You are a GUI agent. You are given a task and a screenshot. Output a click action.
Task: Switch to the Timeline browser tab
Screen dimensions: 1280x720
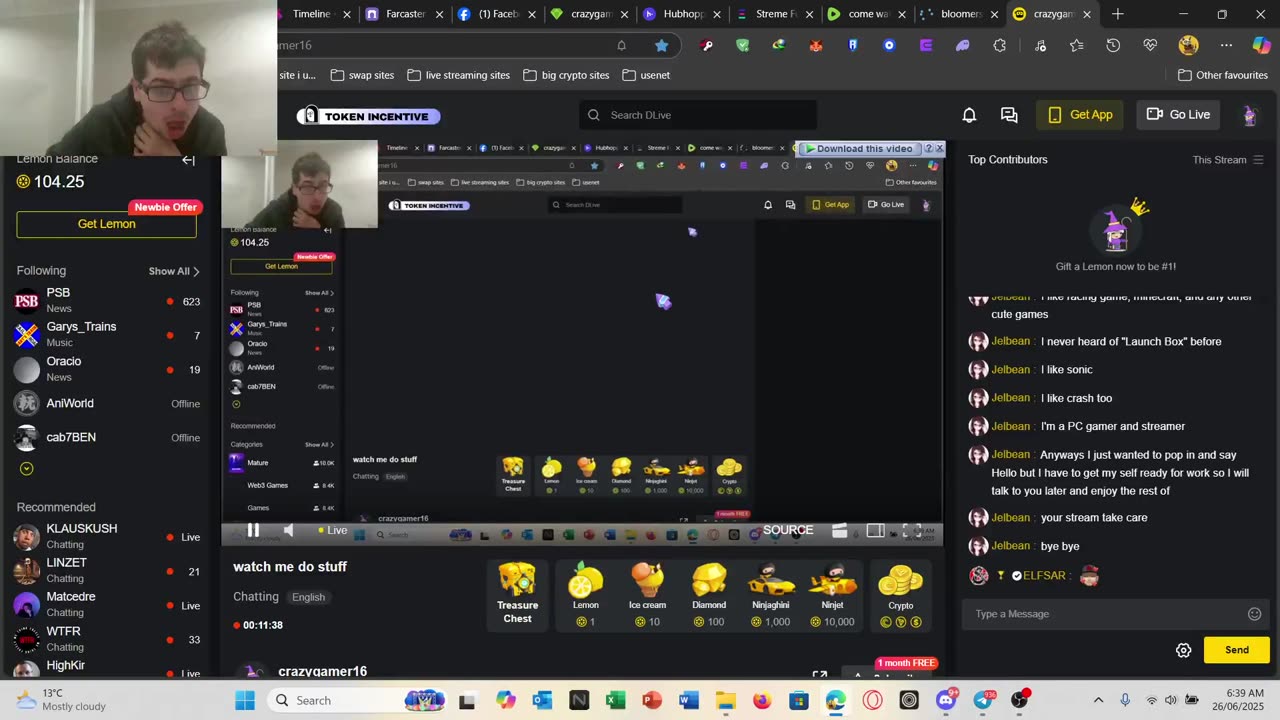tap(311, 14)
